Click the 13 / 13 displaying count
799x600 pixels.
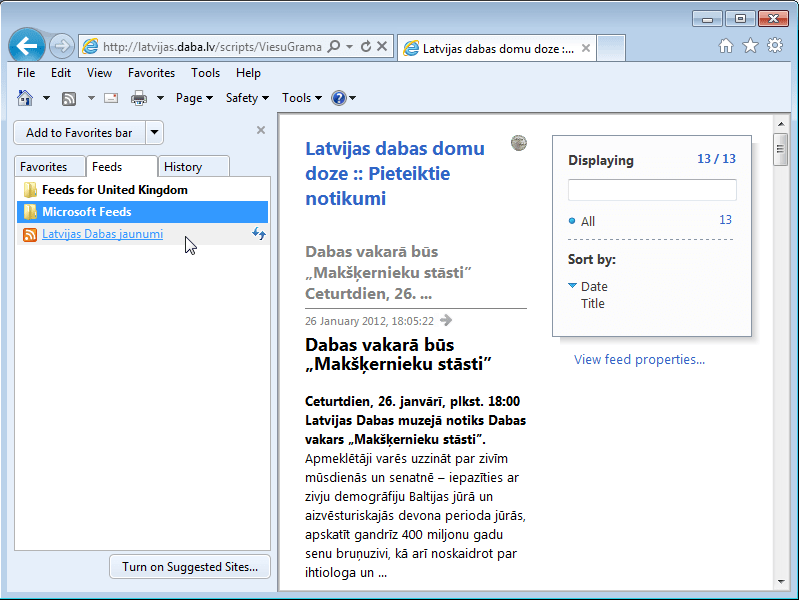(716, 159)
